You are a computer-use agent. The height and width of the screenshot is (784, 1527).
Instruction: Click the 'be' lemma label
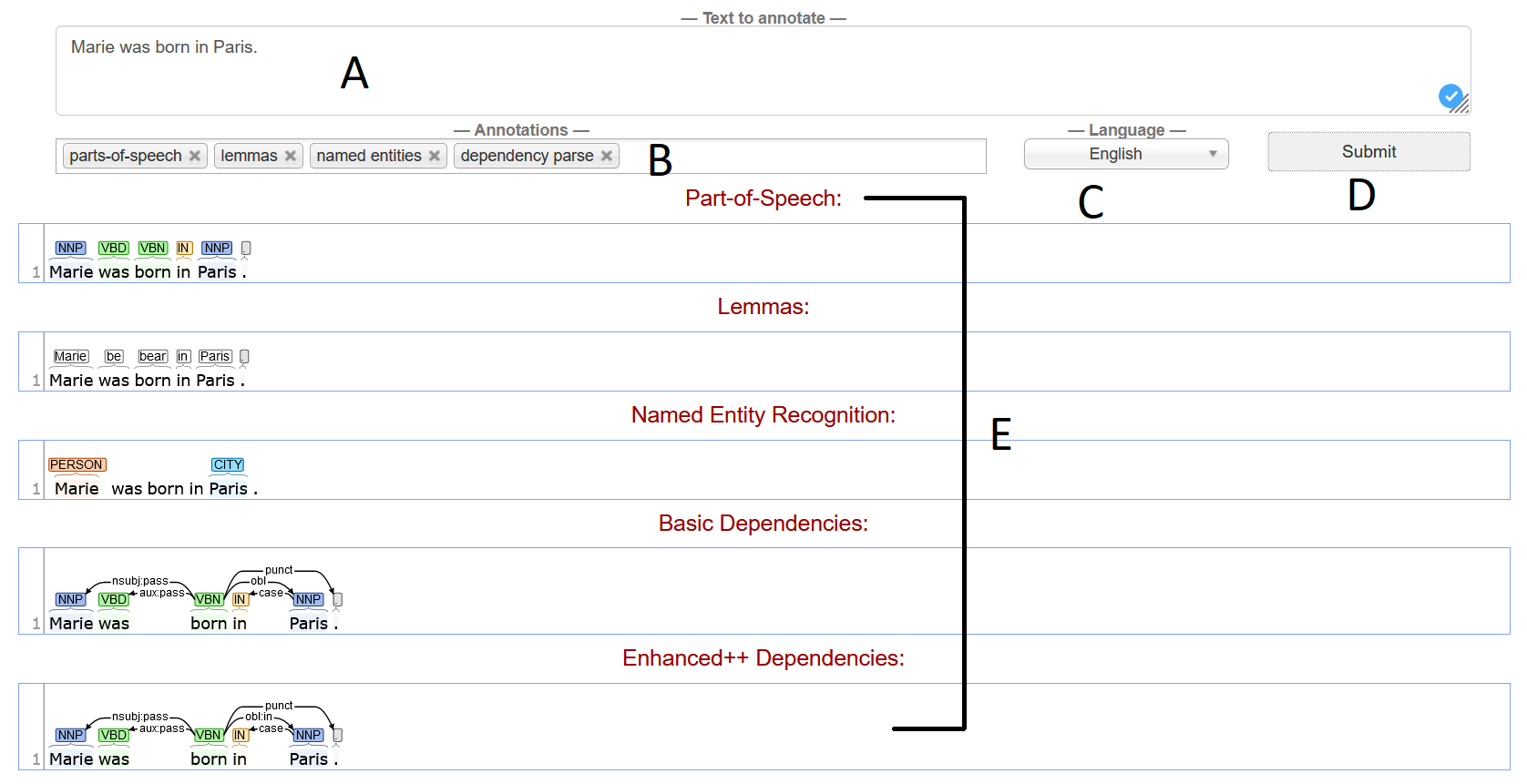tap(114, 356)
